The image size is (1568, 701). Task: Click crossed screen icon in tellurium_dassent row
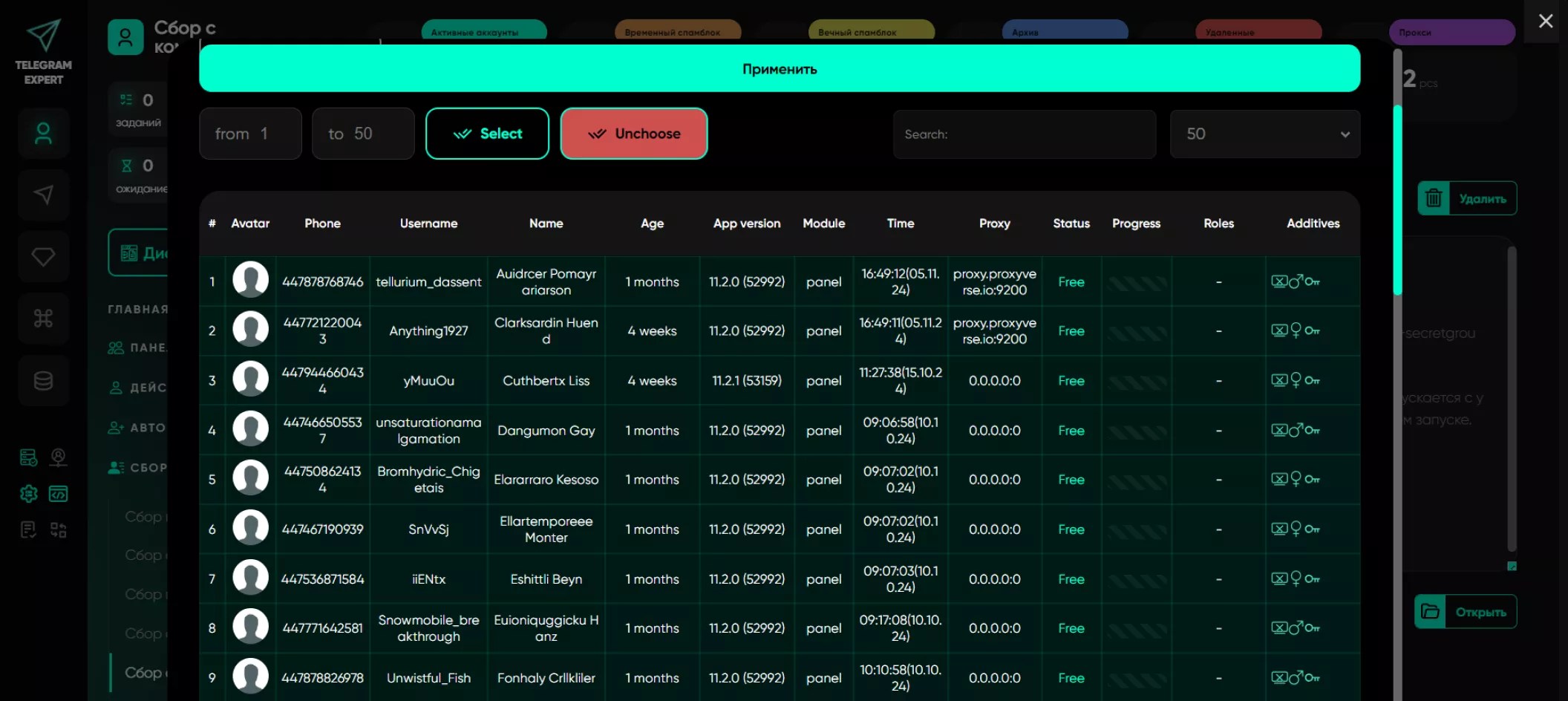[x=1278, y=281]
